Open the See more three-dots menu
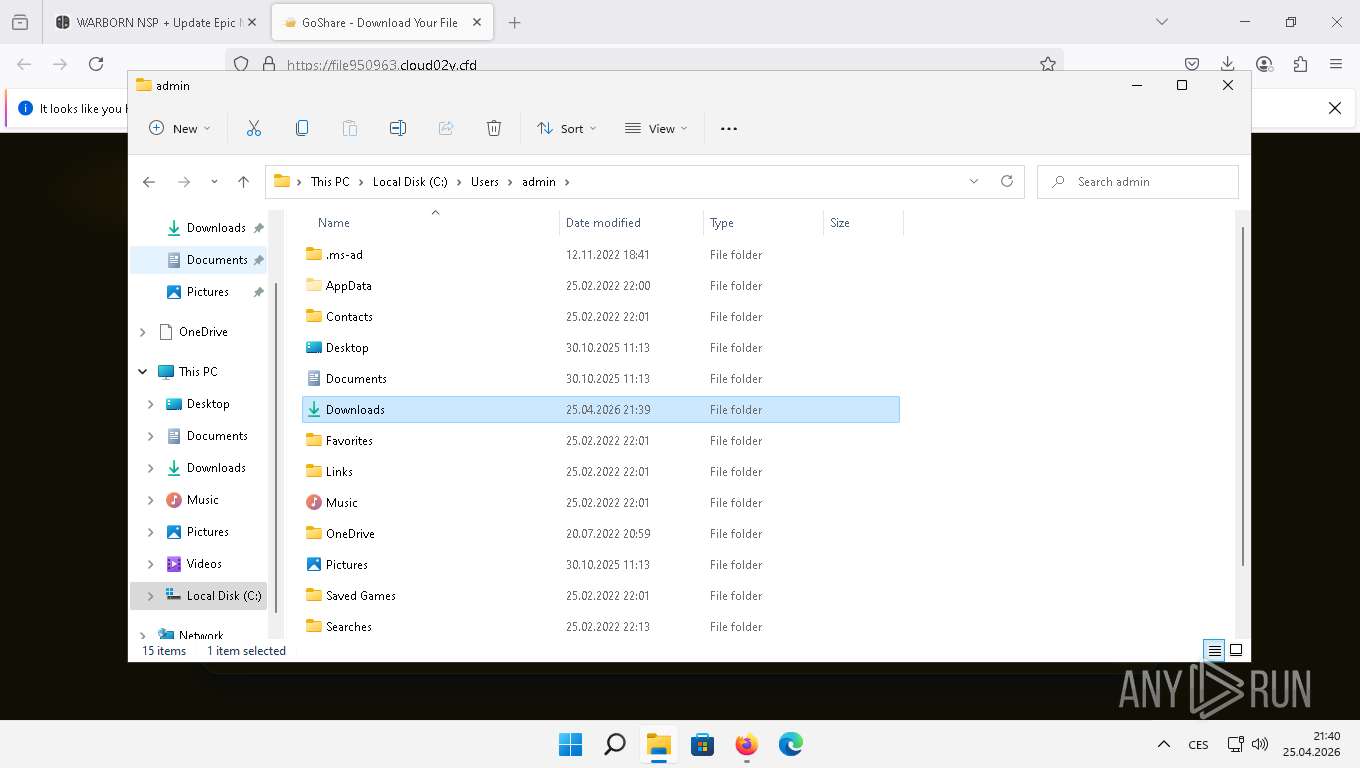This screenshot has width=1360, height=768. point(729,128)
